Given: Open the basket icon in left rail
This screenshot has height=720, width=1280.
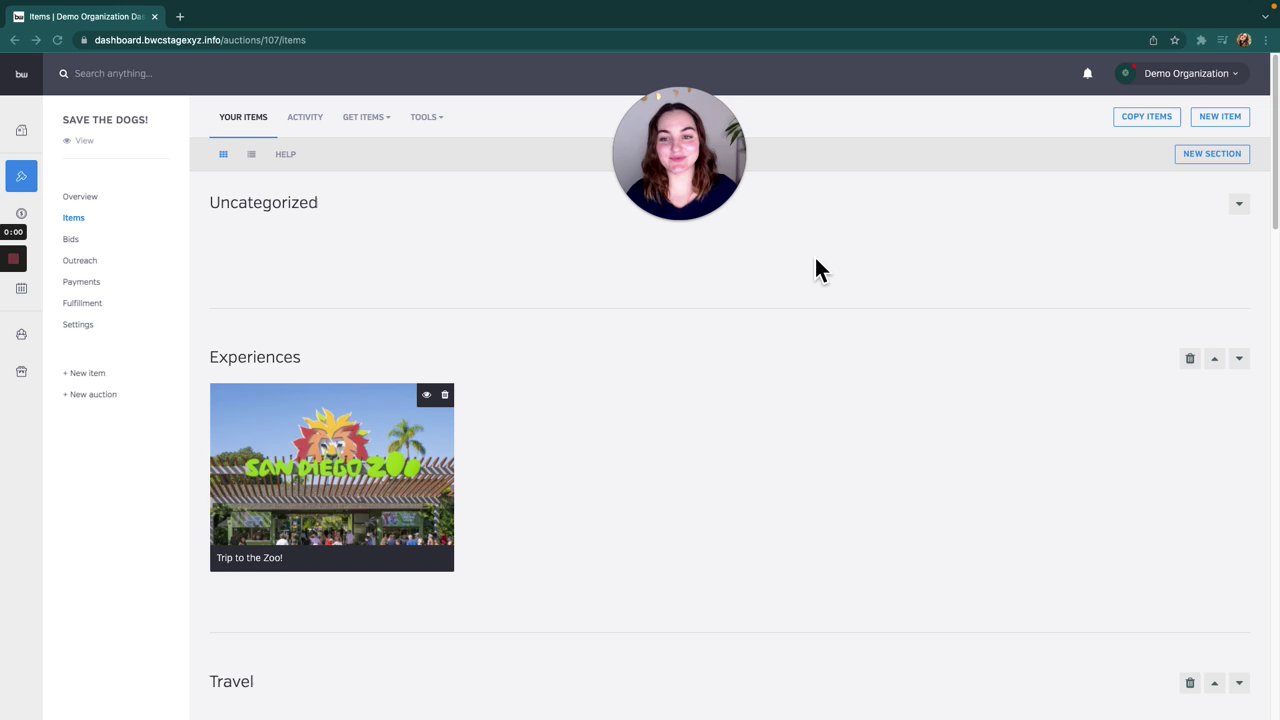Looking at the screenshot, I should (21, 334).
